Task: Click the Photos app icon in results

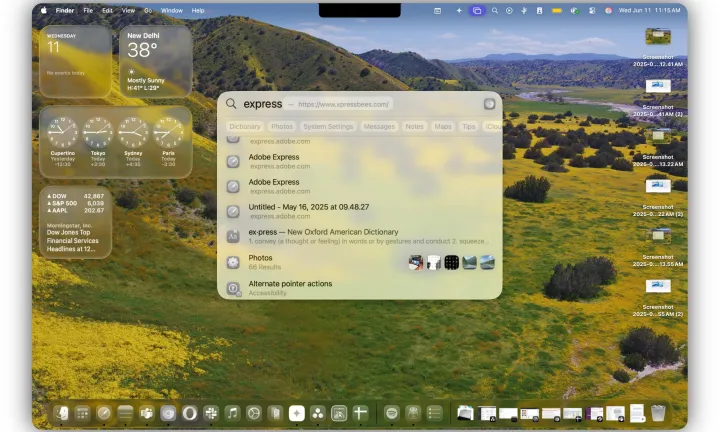Action: coord(233,262)
